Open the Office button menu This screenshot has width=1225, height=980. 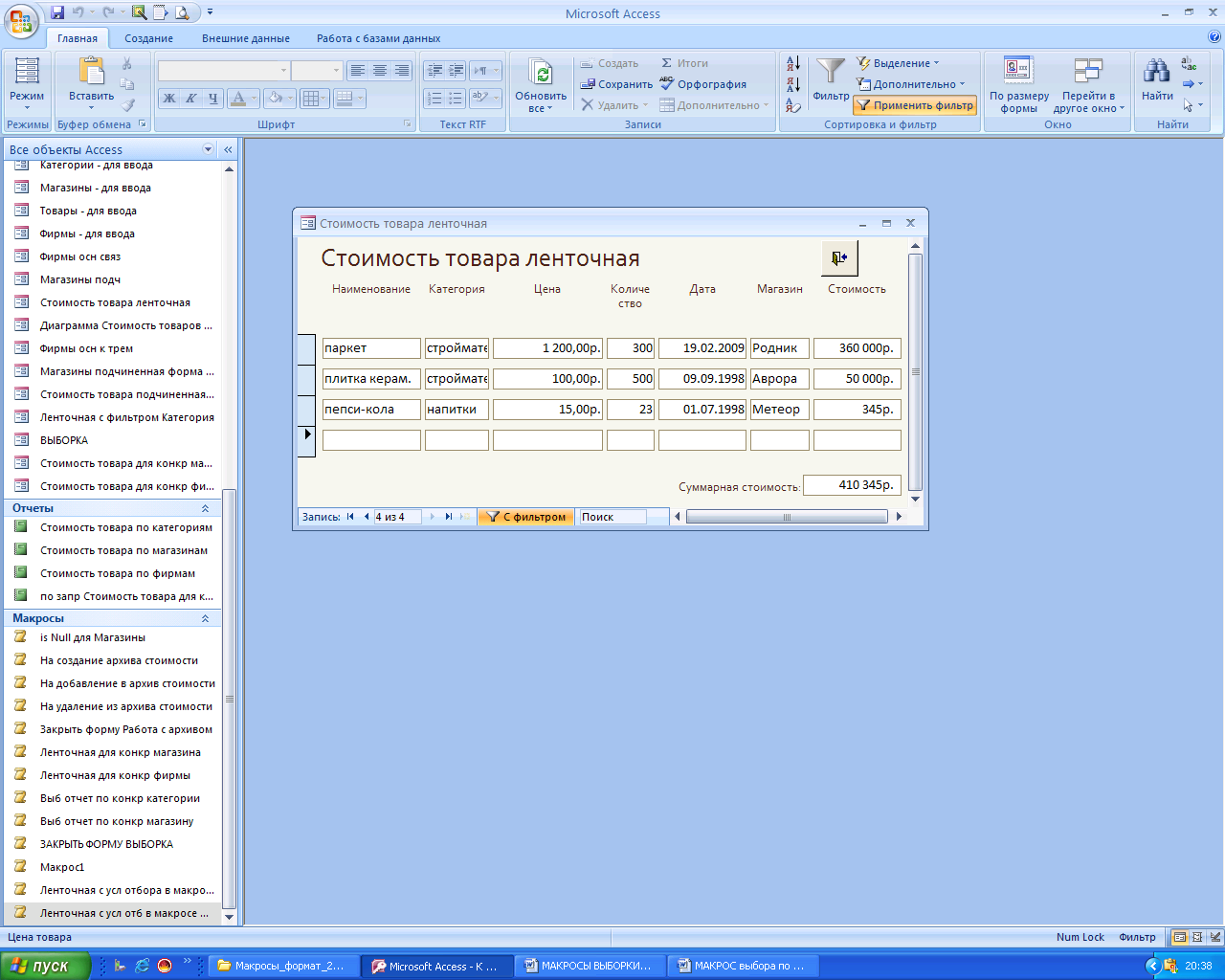point(21,19)
